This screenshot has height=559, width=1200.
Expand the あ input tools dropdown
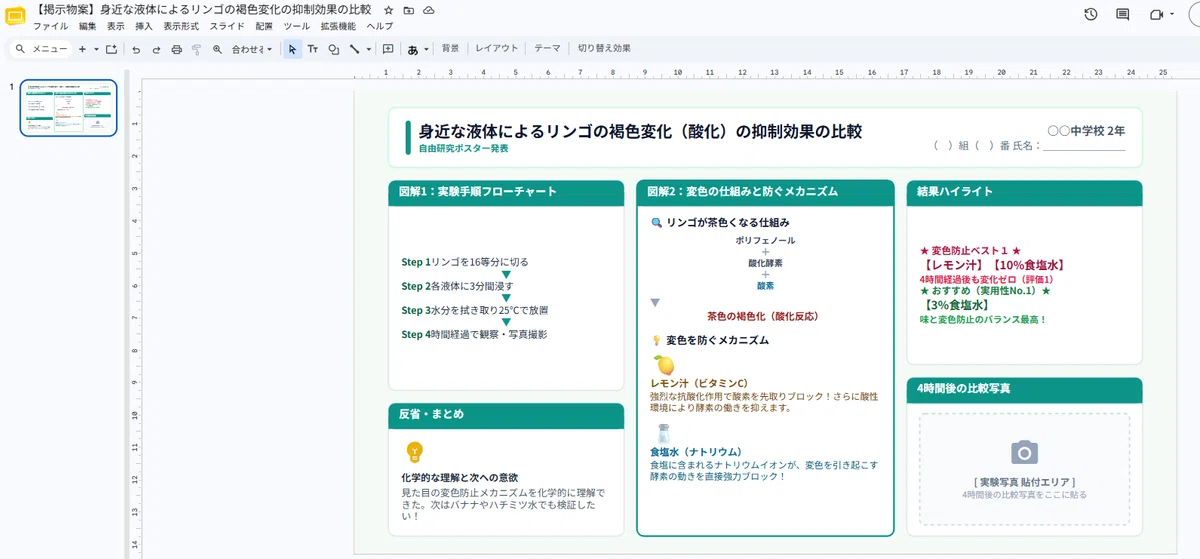(x=426, y=49)
